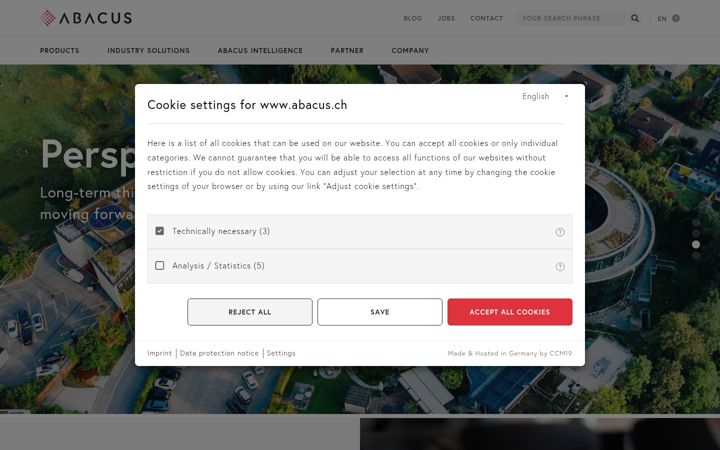Click the Reject All button
Image resolution: width=720 pixels, height=450 pixels.
tap(250, 312)
